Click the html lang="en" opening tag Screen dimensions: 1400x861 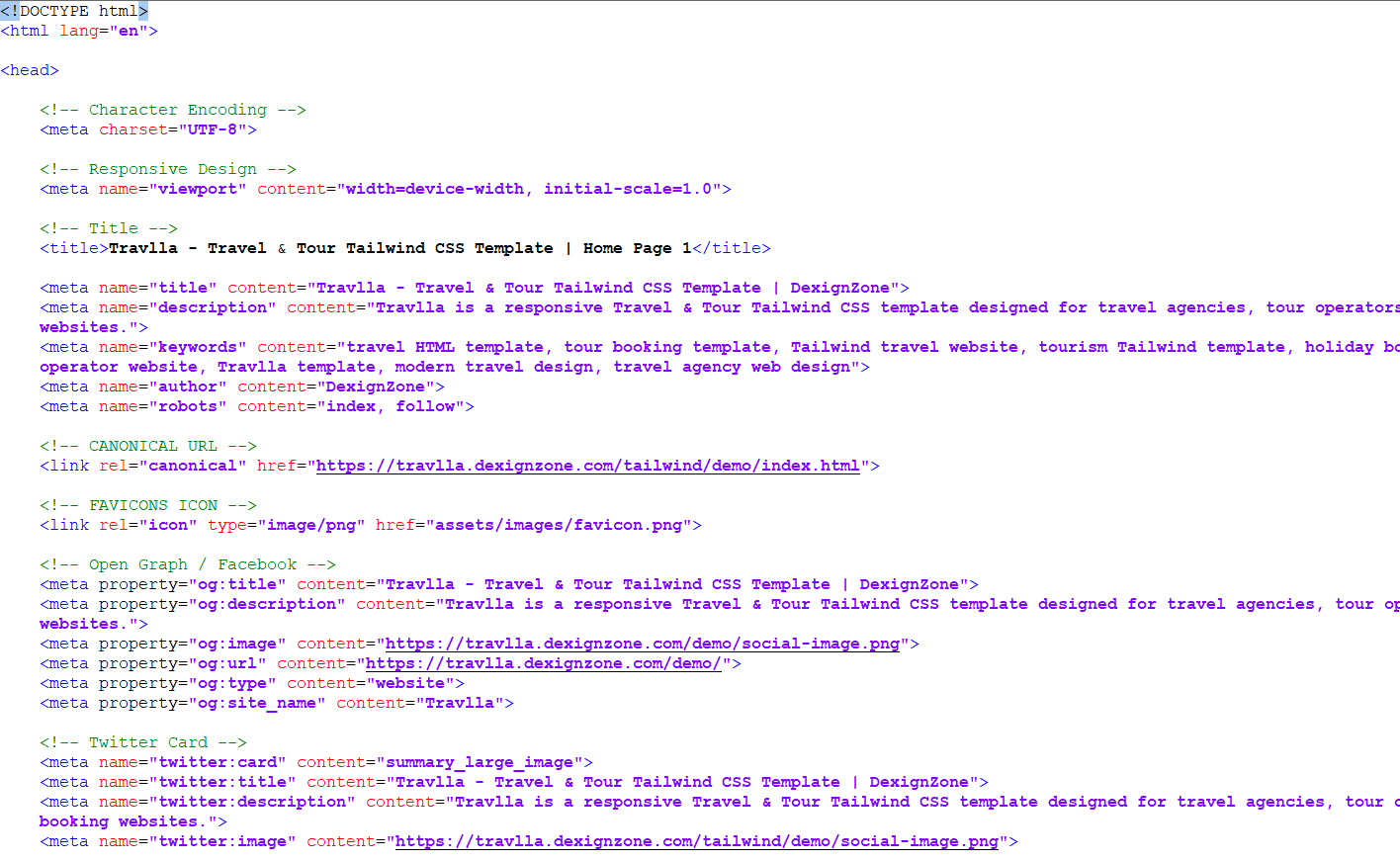point(79,31)
